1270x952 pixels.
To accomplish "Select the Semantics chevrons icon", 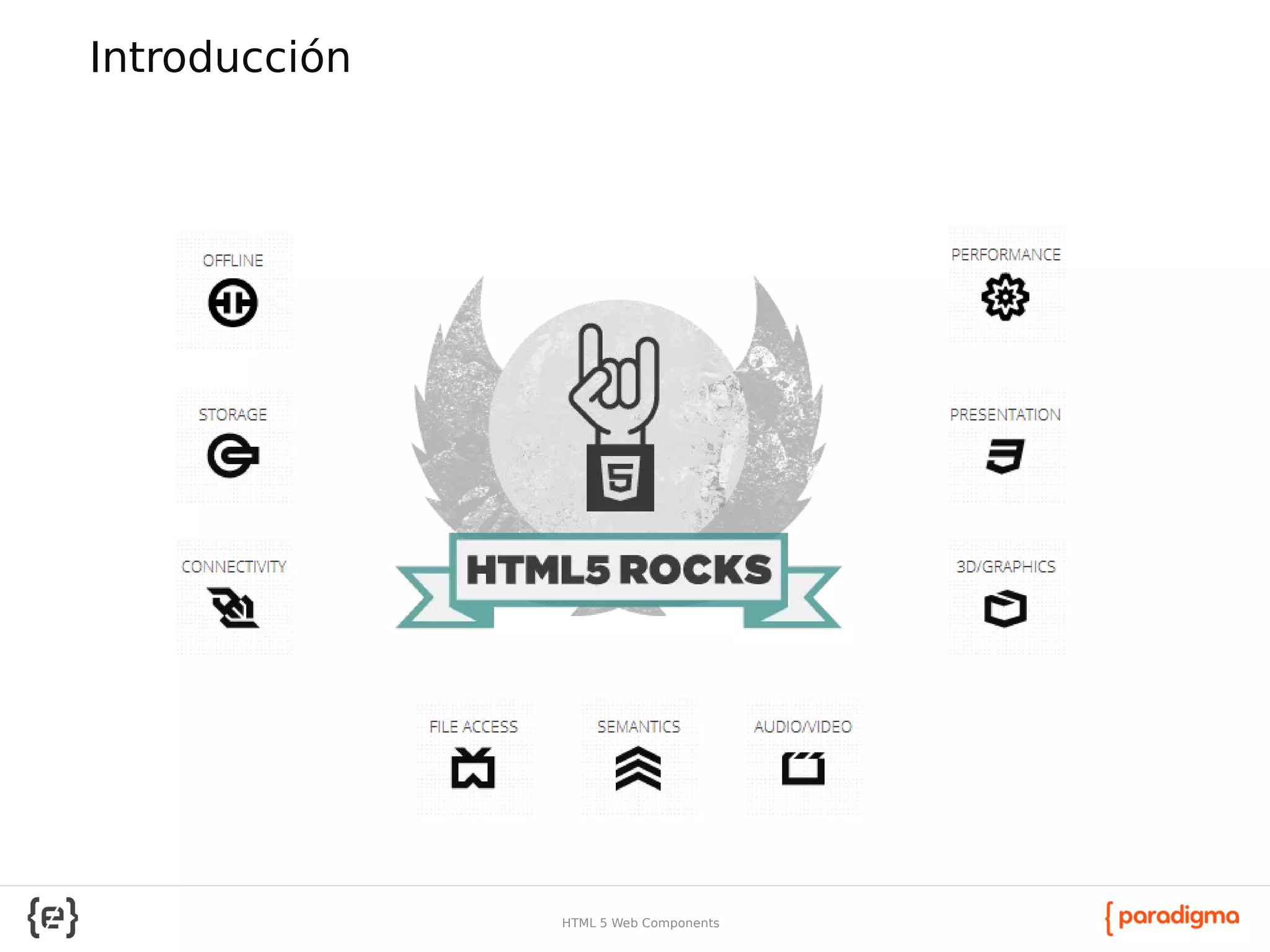I will [638, 769].
